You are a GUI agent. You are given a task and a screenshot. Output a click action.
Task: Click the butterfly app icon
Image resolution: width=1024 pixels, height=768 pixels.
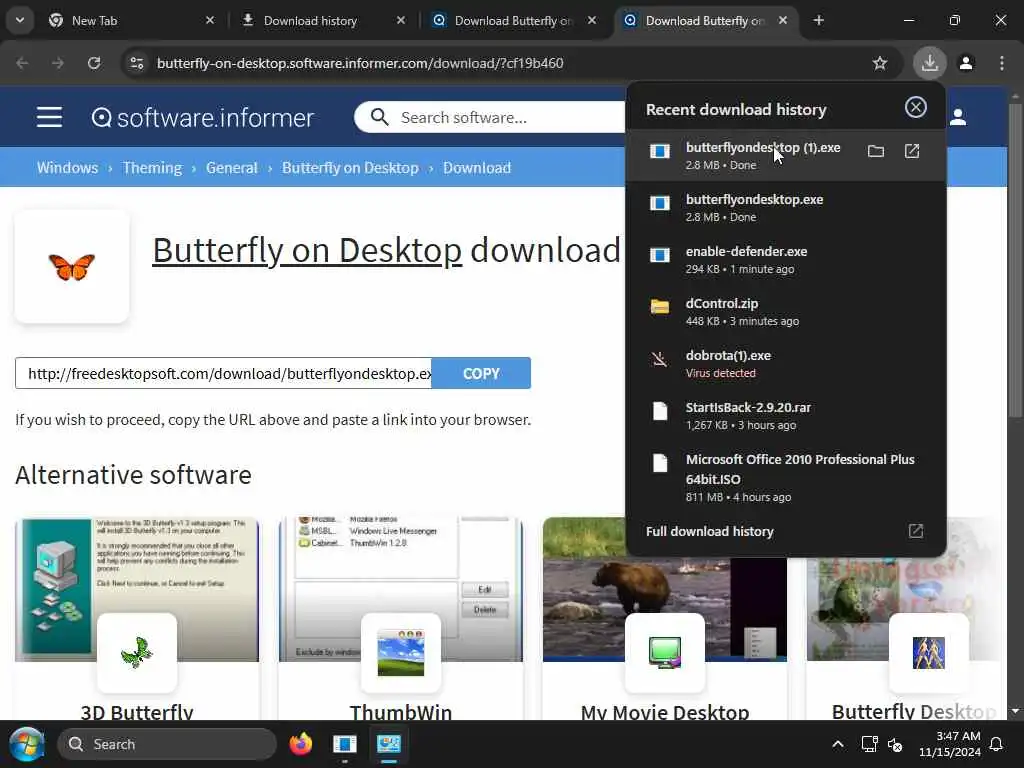coord(72,266)
